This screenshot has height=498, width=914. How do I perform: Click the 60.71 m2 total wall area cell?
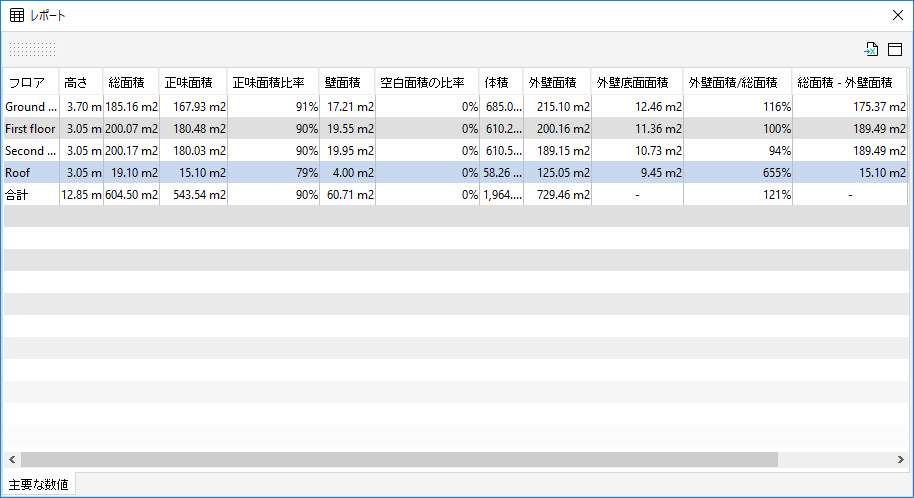[x=347, y=195]
